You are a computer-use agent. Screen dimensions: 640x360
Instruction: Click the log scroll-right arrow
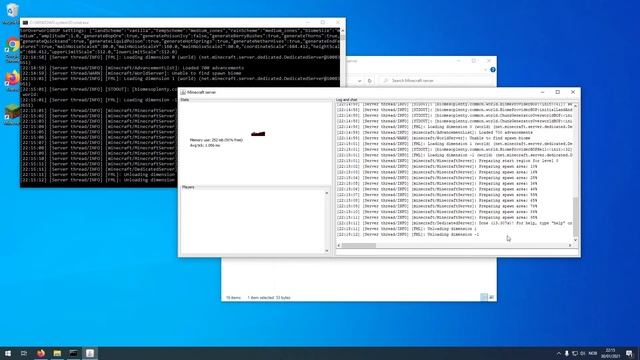(570, 245)
